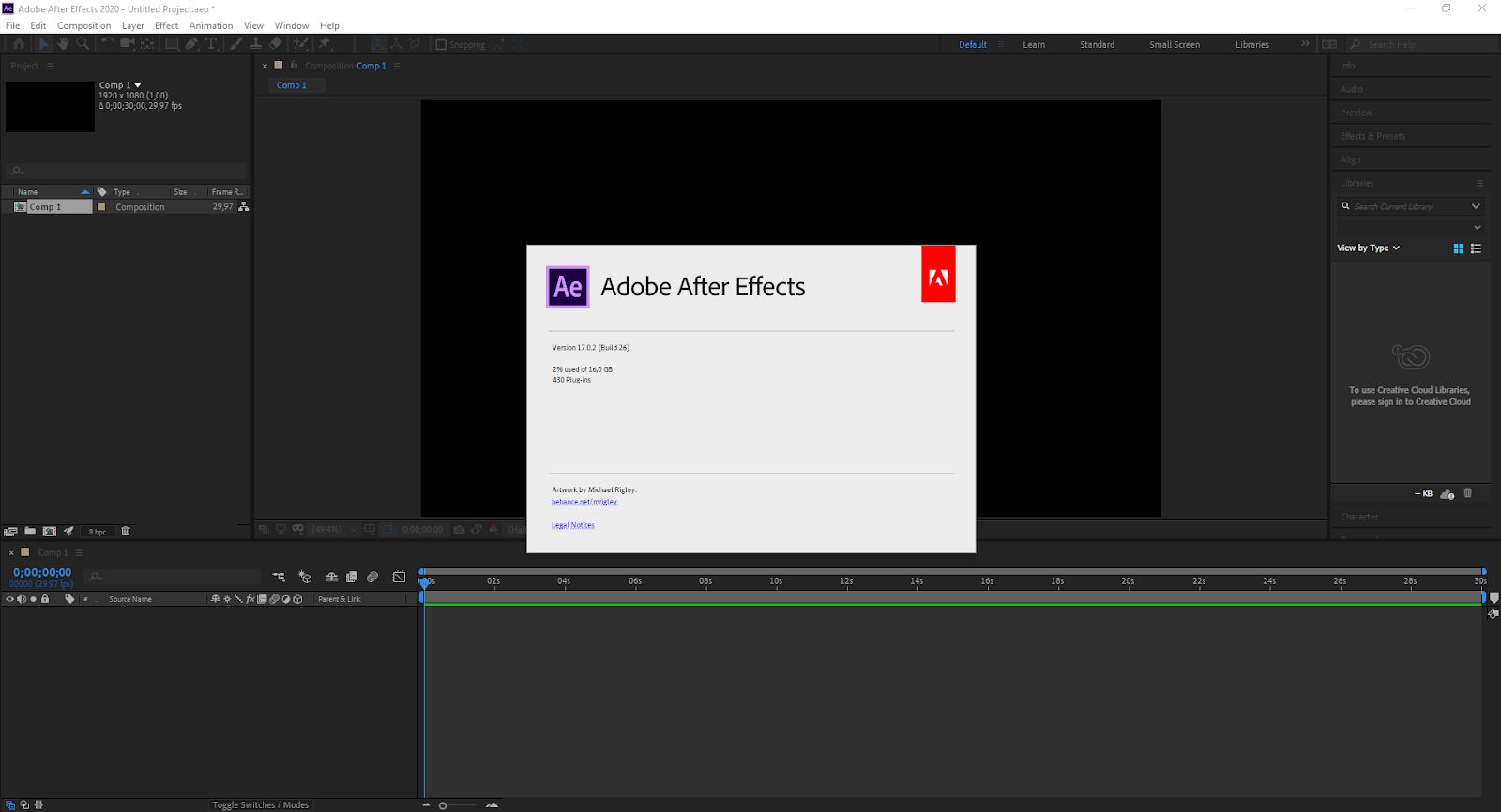Open Search Current Library dropdown arrow
1501x812 pixels.
[1476, 206]
